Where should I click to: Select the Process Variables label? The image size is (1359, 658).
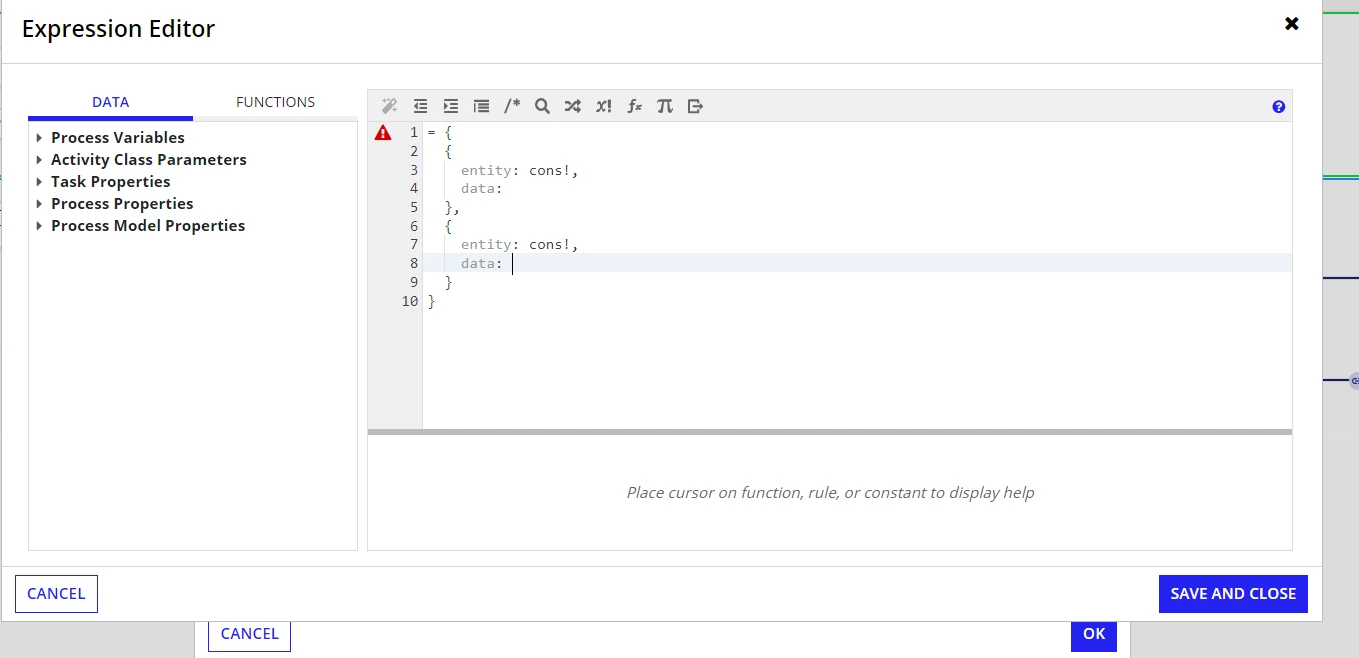pyautogui.click(x=118, y=138)
